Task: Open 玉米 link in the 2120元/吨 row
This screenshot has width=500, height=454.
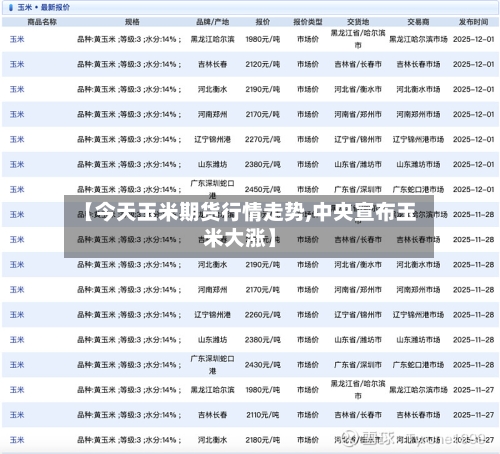Action: pyautogui.click(x=17, y=64)
